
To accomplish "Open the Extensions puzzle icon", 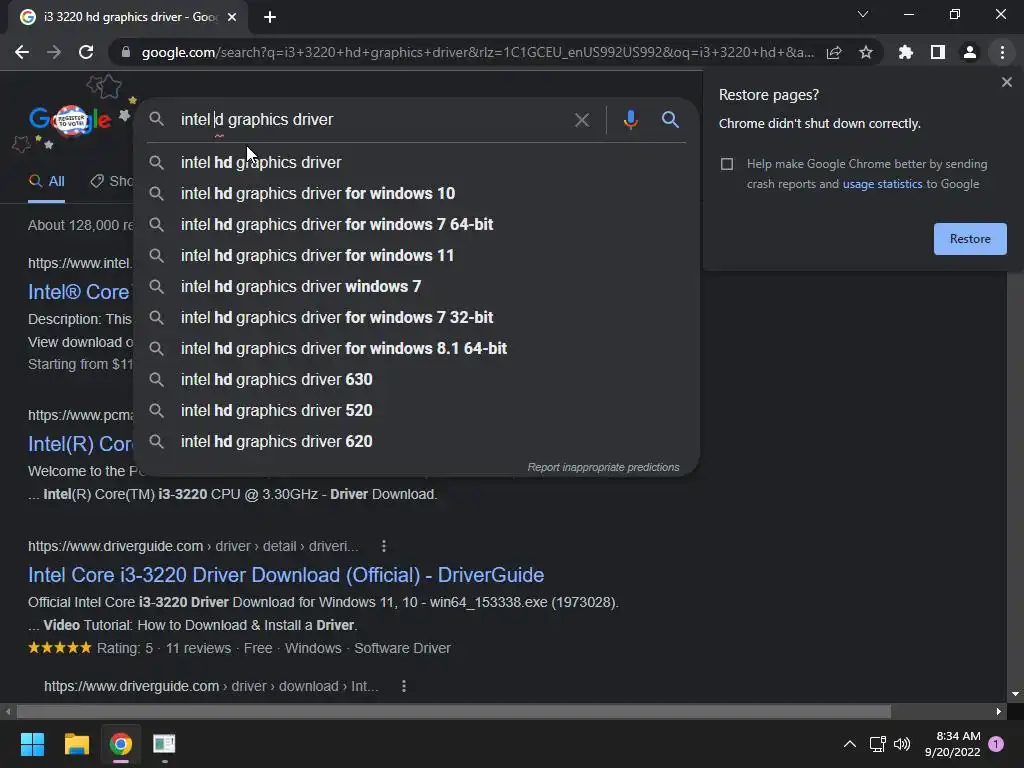I will tap(906, 52).
